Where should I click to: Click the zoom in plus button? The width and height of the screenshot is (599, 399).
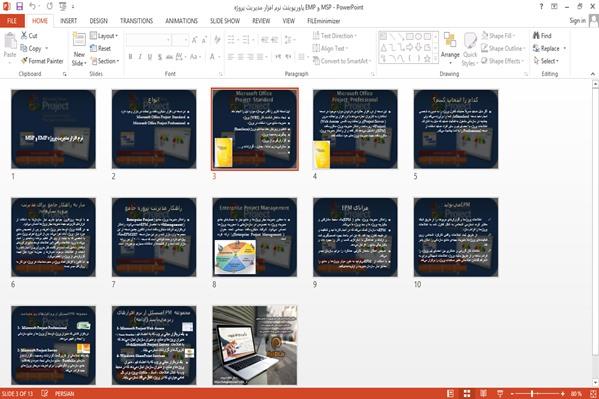point(563,394)
